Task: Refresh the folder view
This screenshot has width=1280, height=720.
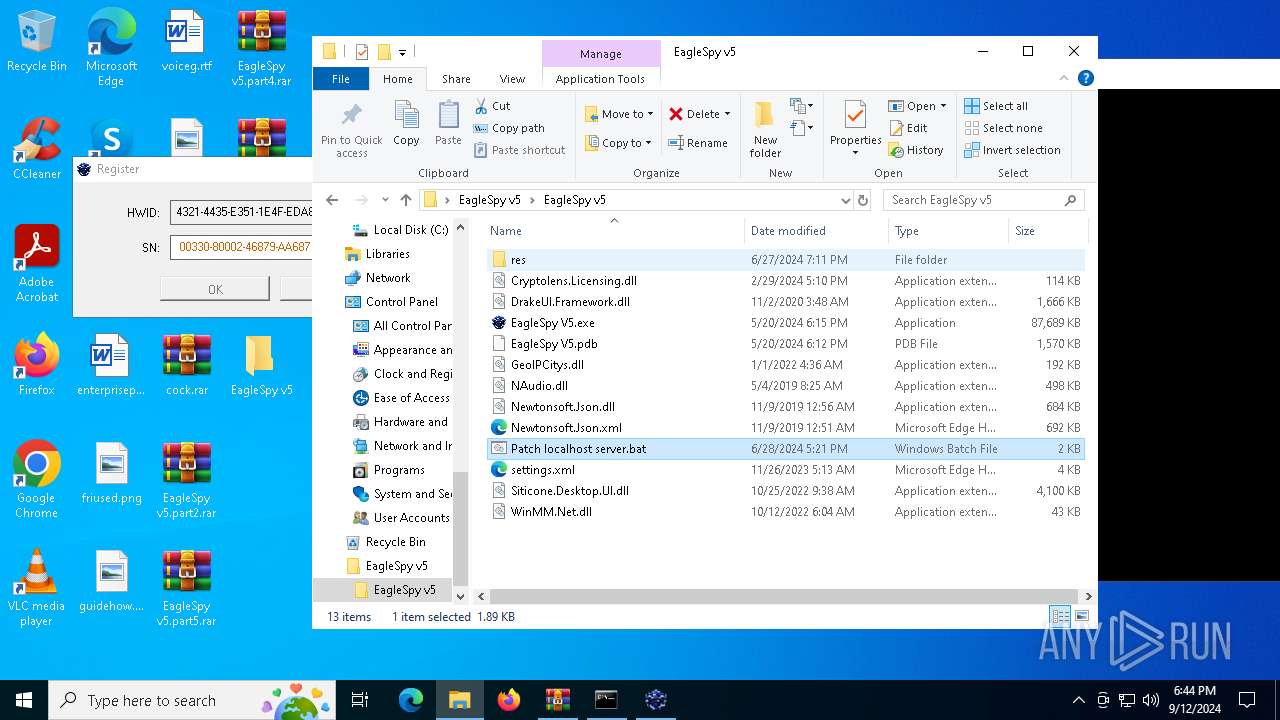Action: point(863,200)
